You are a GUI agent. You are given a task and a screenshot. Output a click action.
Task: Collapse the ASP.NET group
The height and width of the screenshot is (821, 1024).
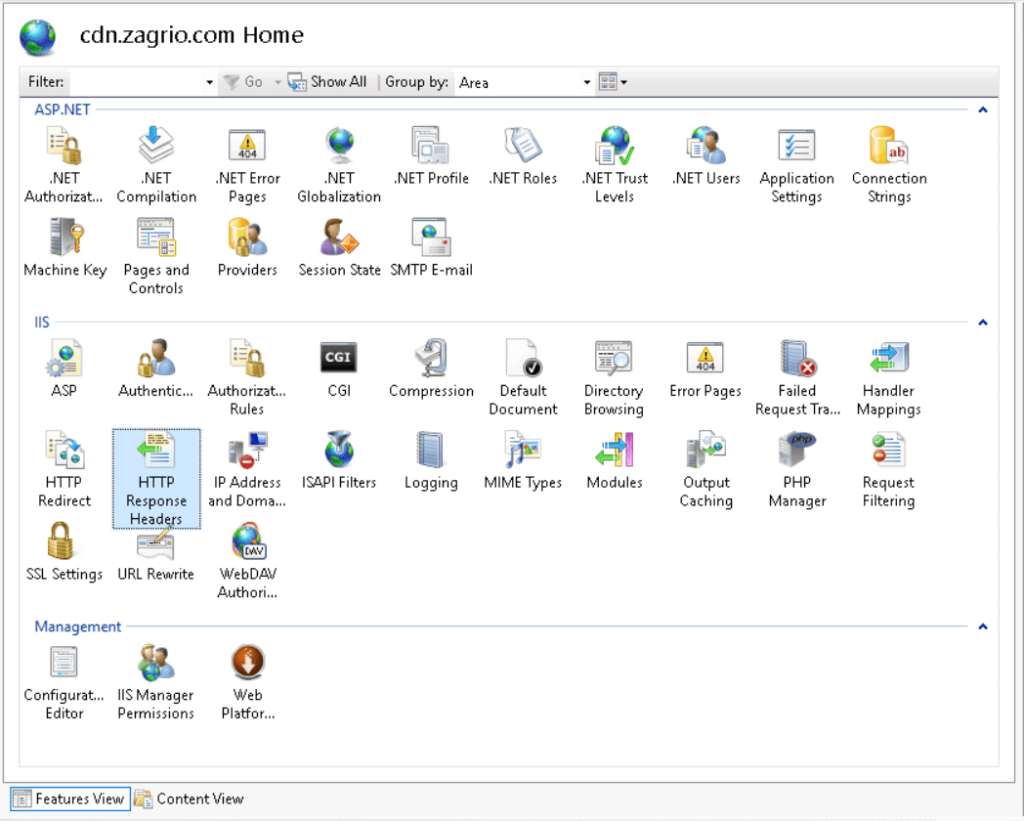click(x=983, y=110)
